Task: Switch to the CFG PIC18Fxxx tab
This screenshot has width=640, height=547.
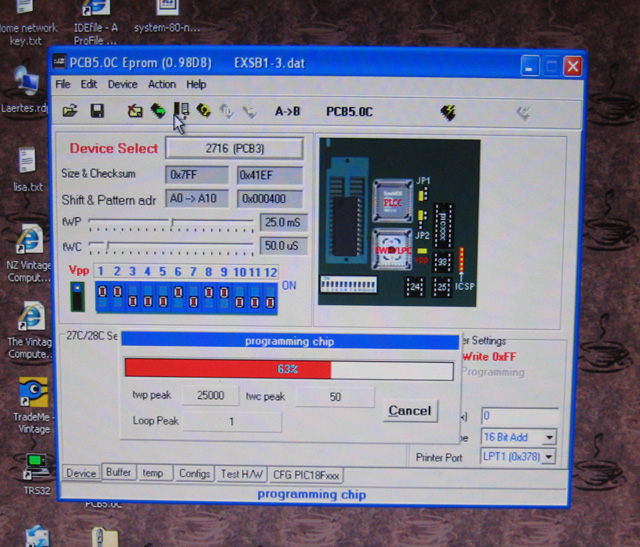Action: coord(306,475)
